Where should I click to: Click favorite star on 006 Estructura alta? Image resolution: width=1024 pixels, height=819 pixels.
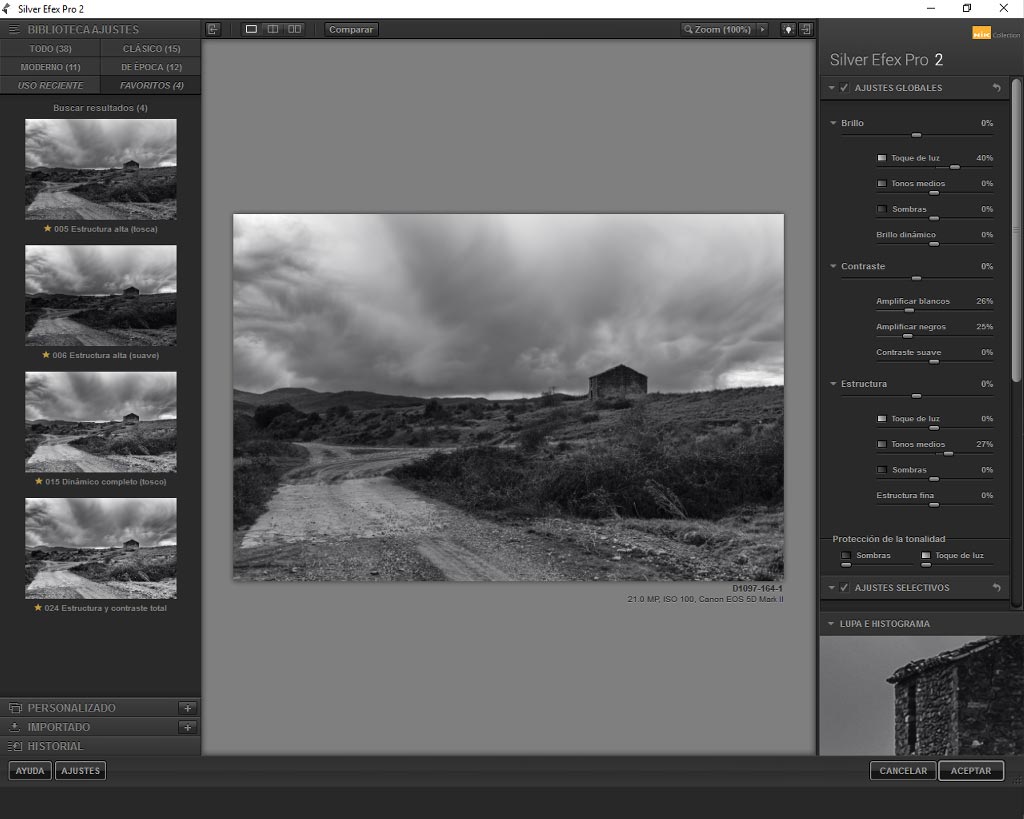click(x=46, y=355)
